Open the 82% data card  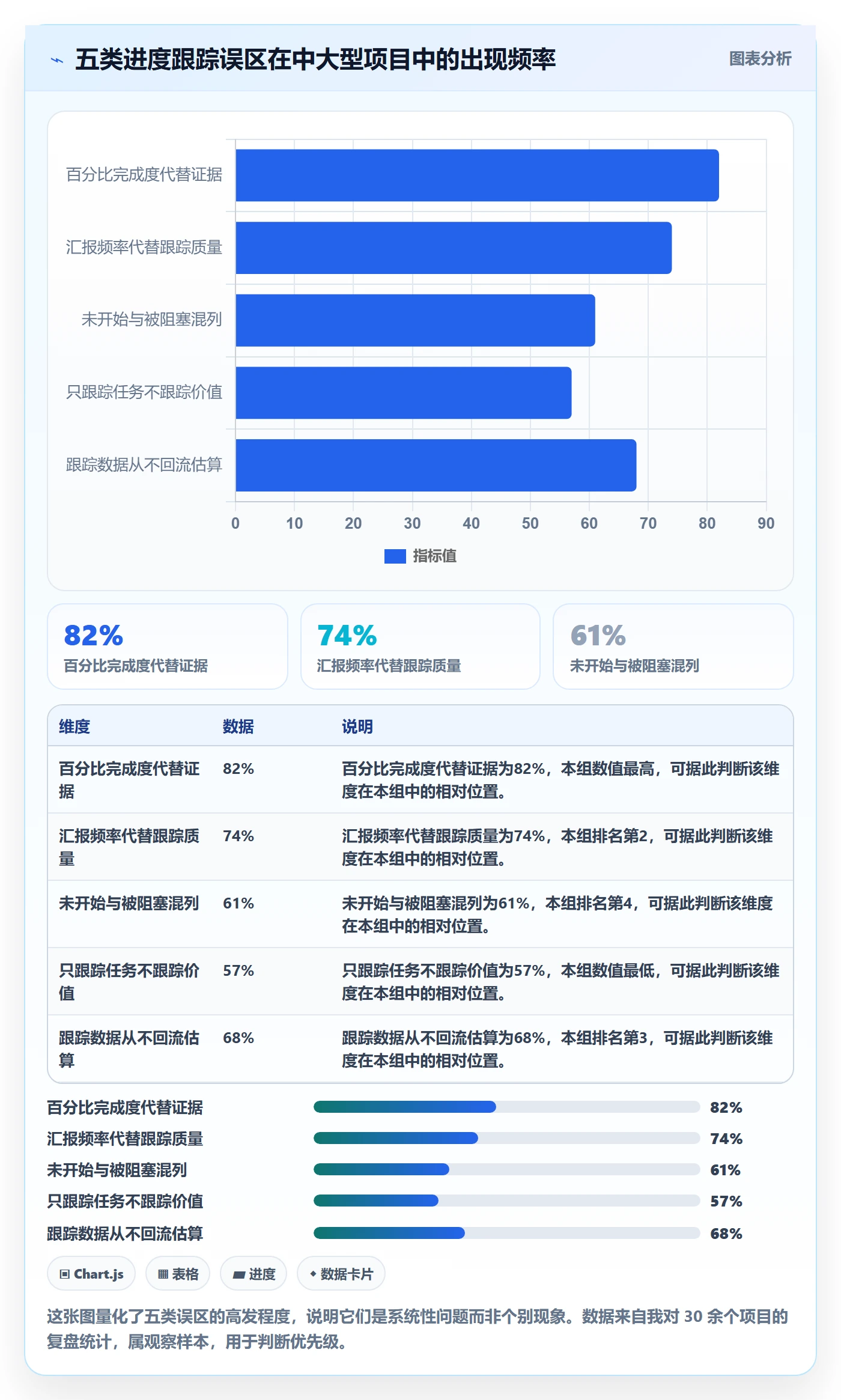pyautogui.click(x=168, y=647)
